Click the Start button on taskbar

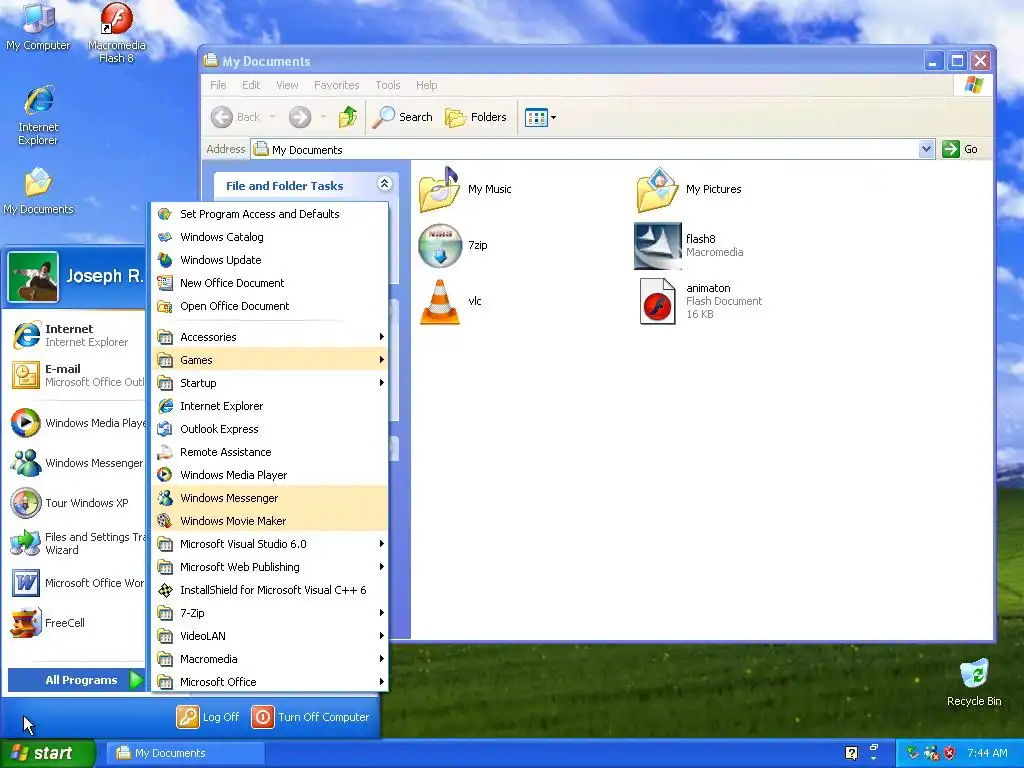coord(47,753)
